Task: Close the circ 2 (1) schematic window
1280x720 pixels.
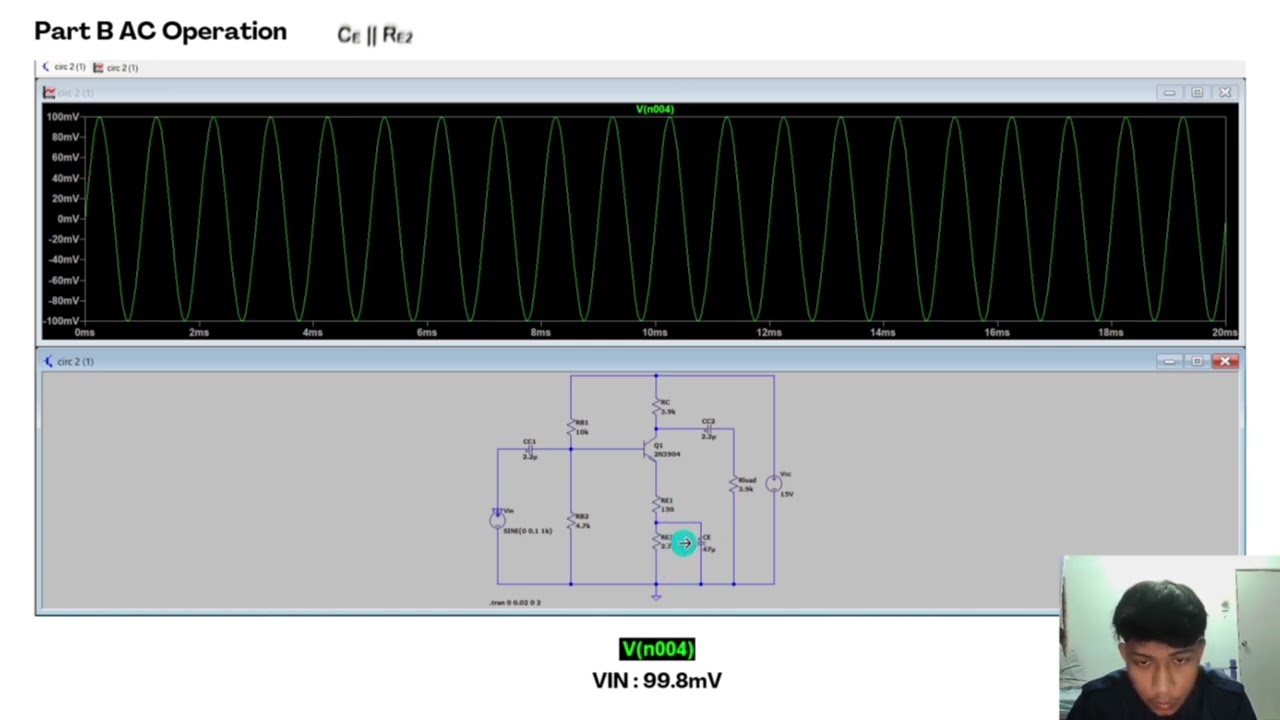Action: pyautogui.click(x=1225, y=361)
